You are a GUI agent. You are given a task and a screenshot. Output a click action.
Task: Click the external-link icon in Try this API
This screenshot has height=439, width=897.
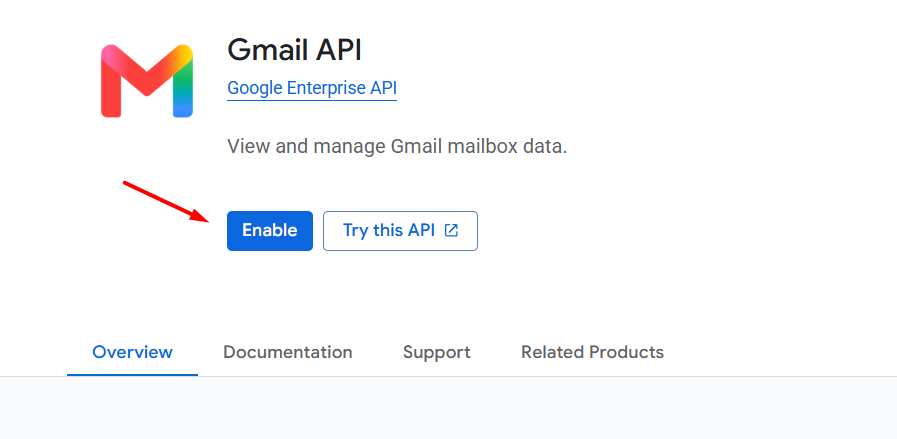(451, 231)
